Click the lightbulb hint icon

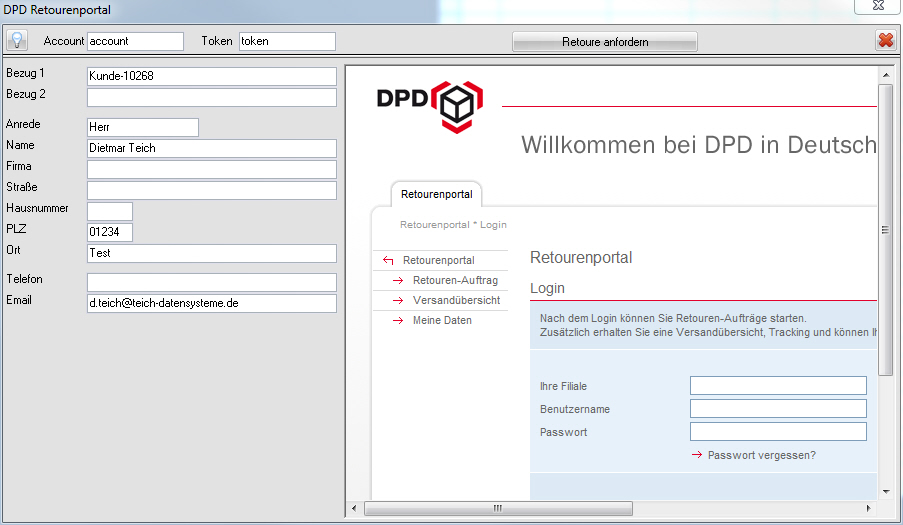pyautogui.click(x=17, y=40)
